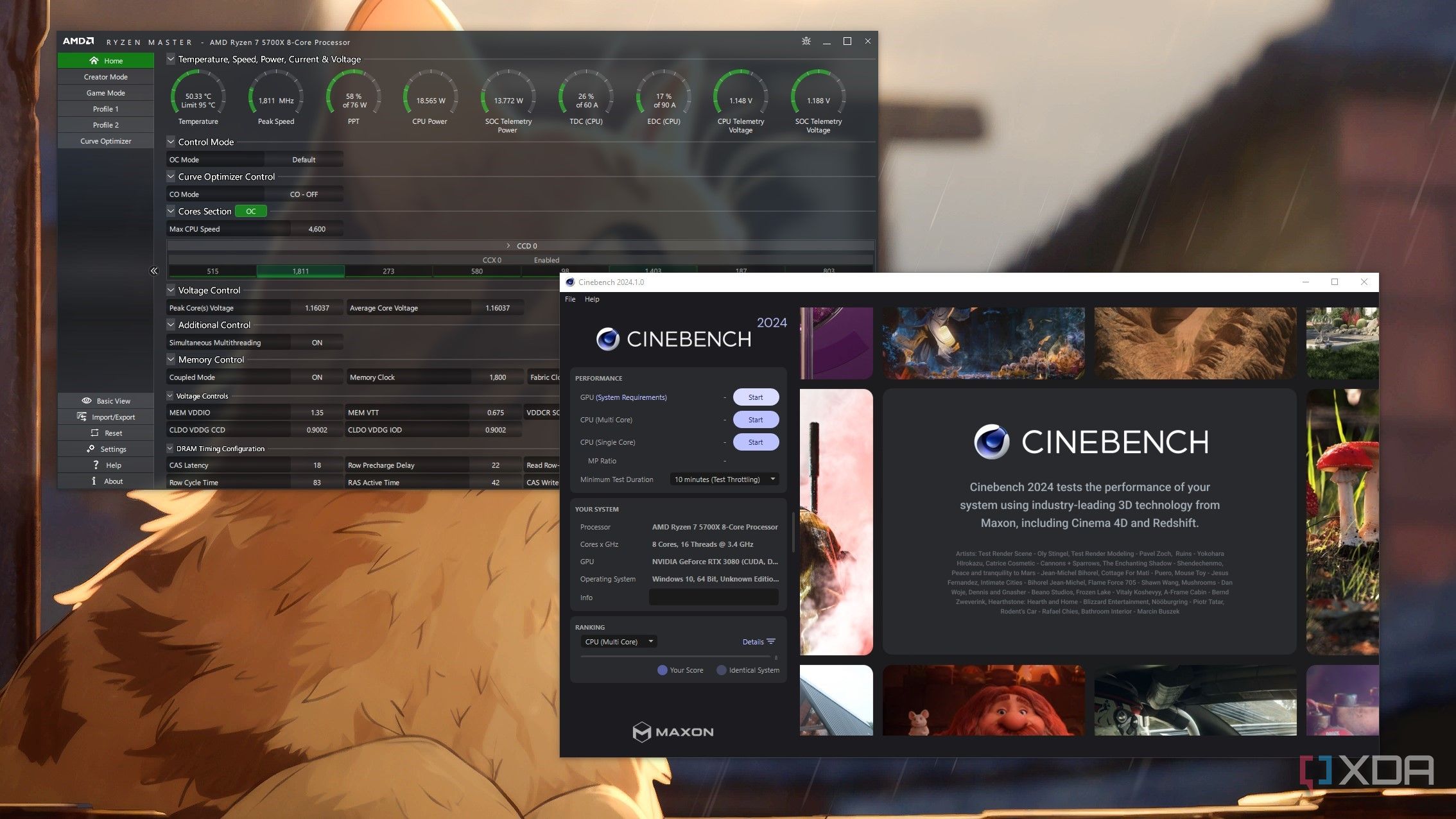Click the System Requirements link
Viewport: 1456px width, 819px height.
coord(631,397)
